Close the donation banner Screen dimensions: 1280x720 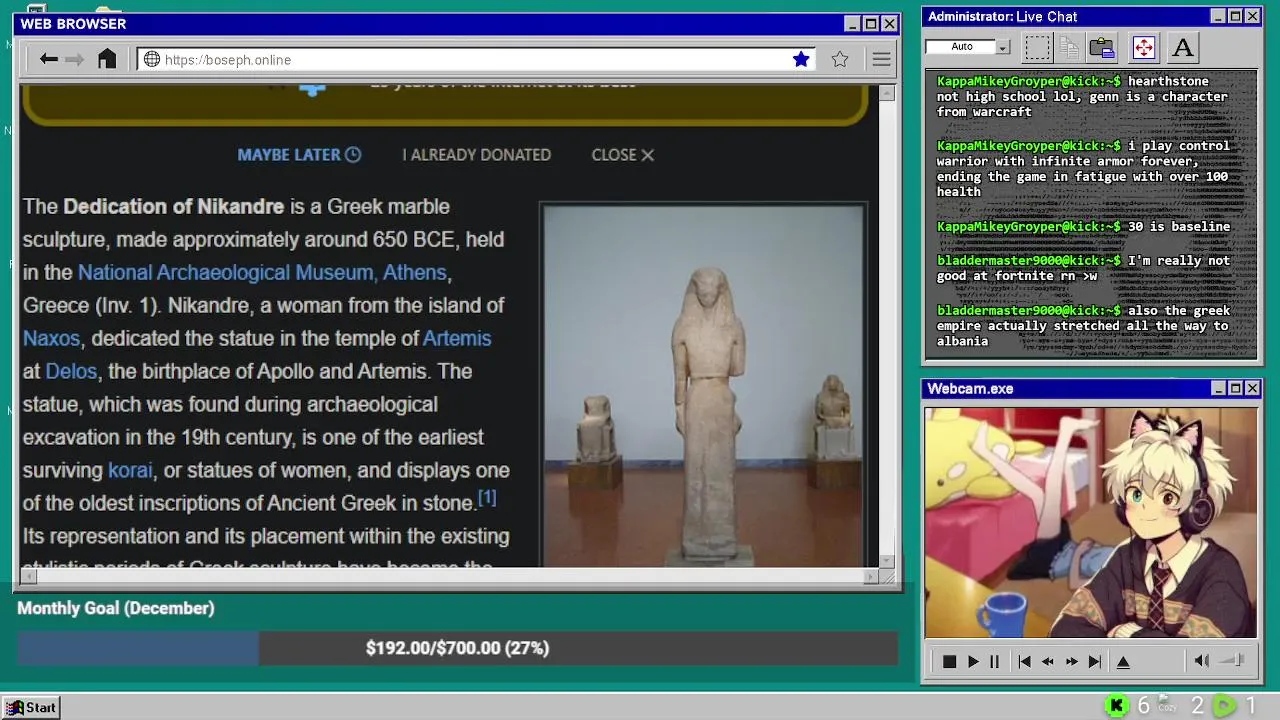tap(622, 155)
